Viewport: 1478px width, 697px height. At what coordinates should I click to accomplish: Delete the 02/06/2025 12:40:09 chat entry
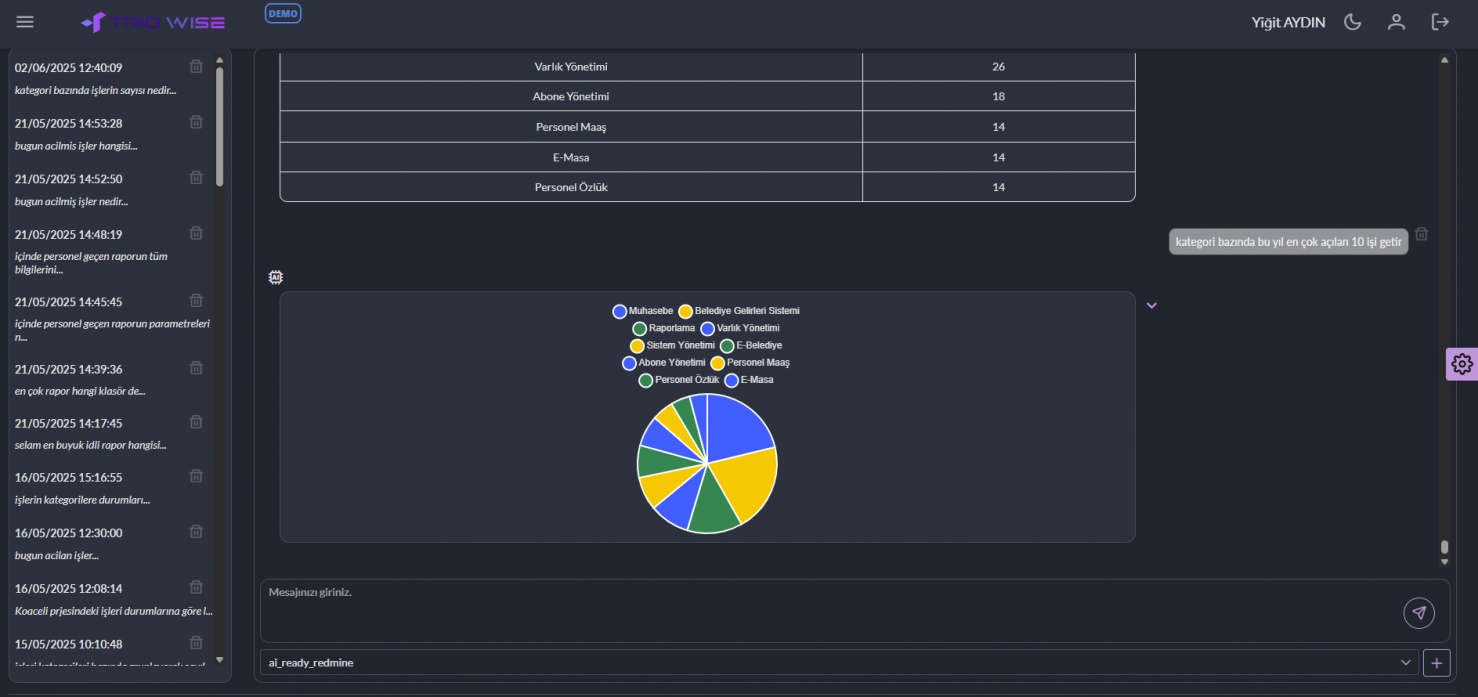pyautogui.click(x=196, y=67)
